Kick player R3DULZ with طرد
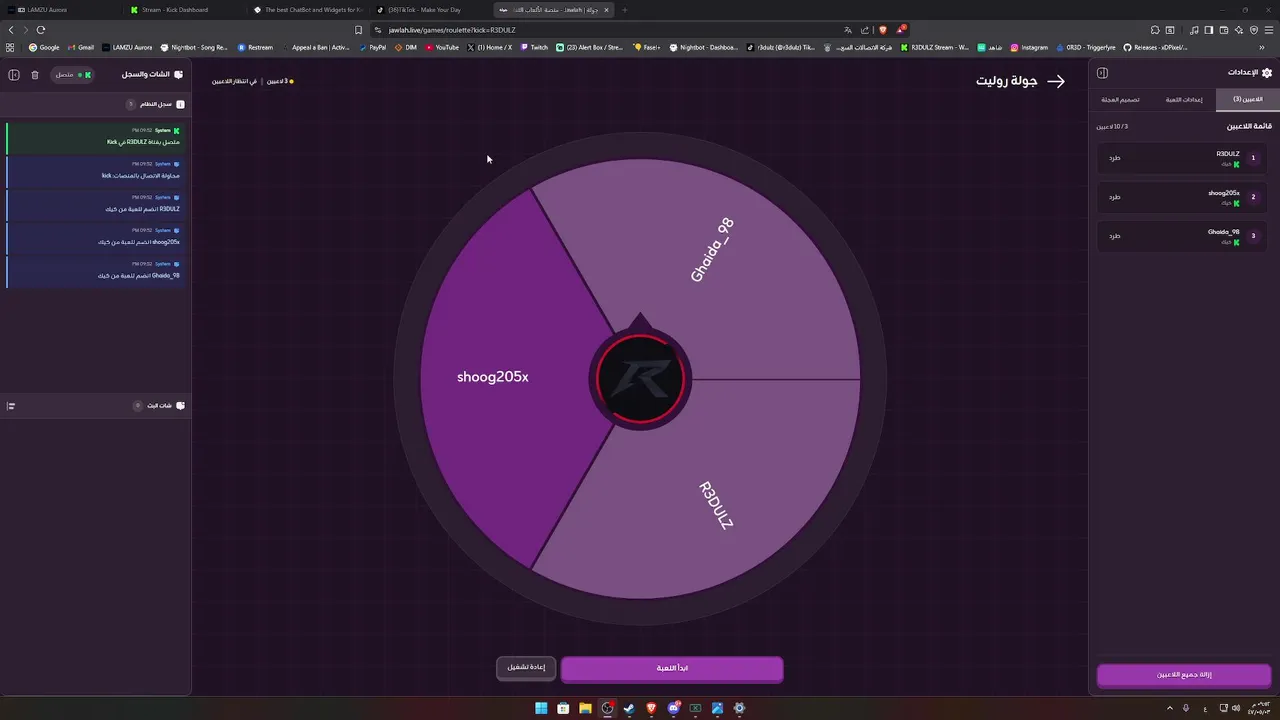Viewport: 1280px width, 720px height. [1115, 158]
